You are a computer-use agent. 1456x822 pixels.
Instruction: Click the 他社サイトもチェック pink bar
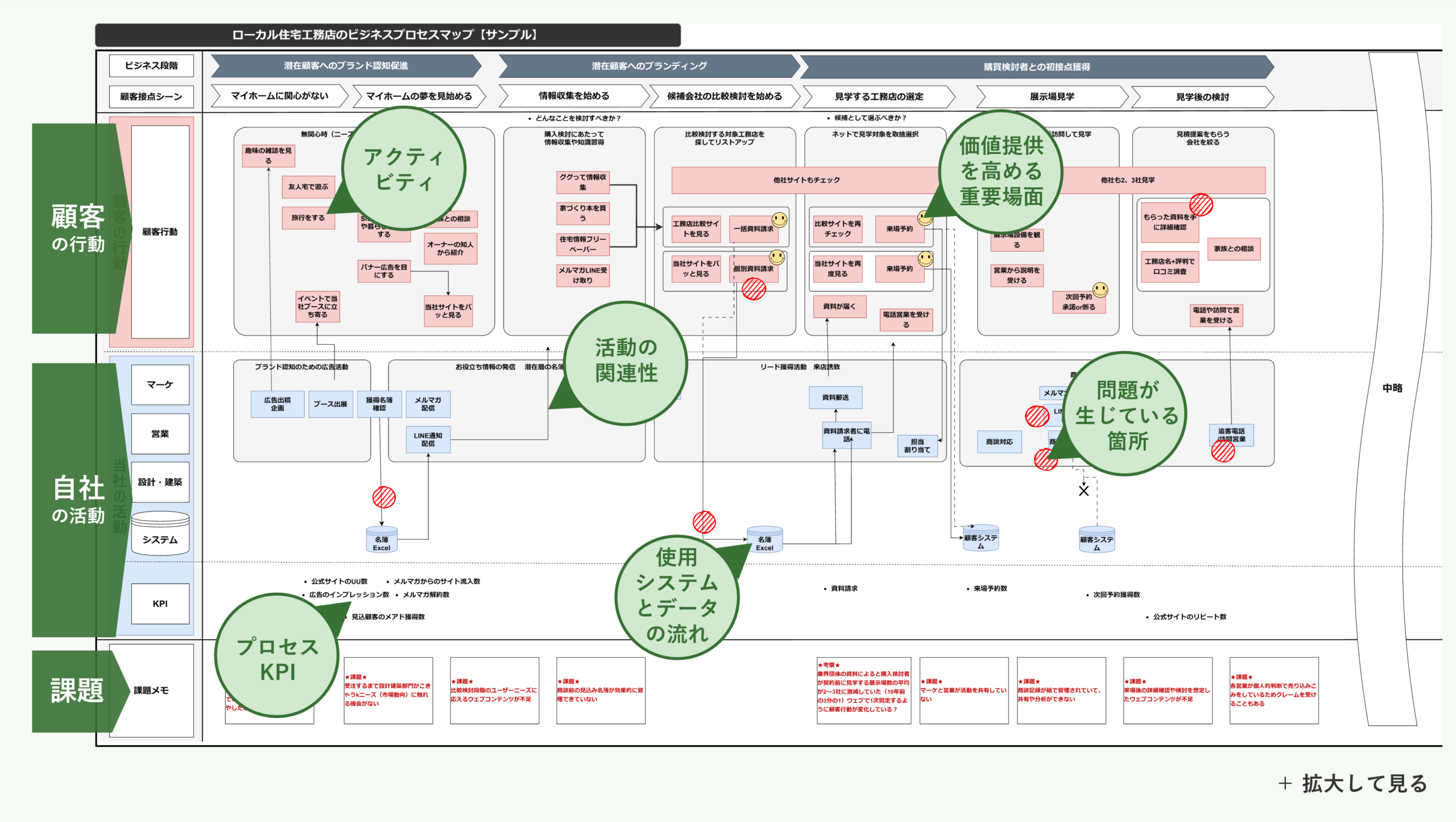[x=806, y=180]
